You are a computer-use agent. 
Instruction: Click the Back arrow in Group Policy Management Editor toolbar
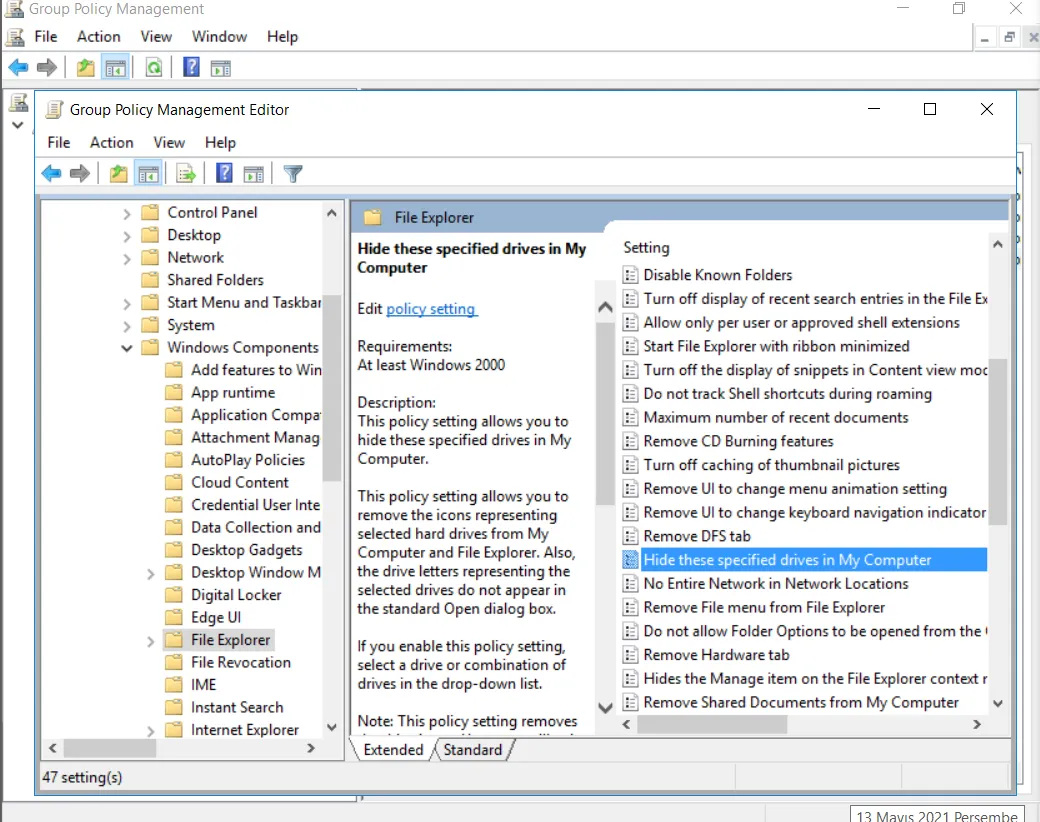(51, 174)
